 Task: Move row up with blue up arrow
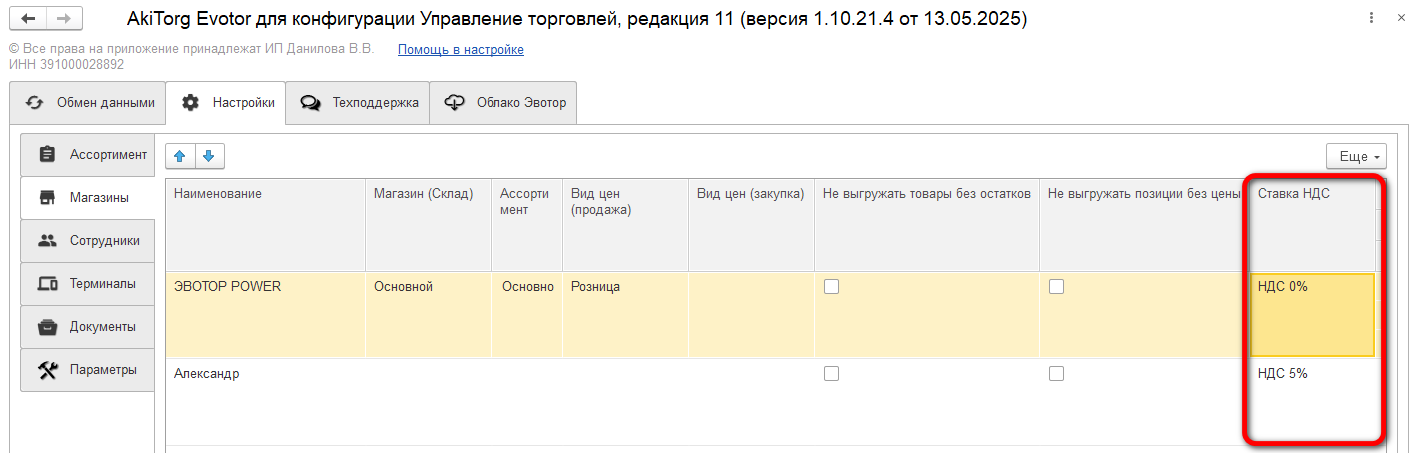tap(180, 156)
